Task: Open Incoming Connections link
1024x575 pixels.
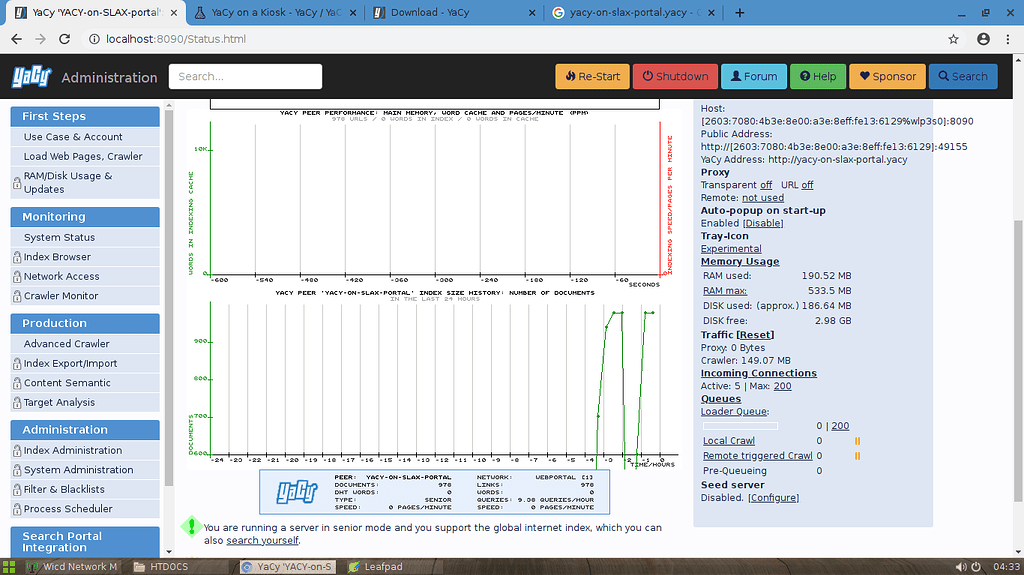Action: (759, 373)
